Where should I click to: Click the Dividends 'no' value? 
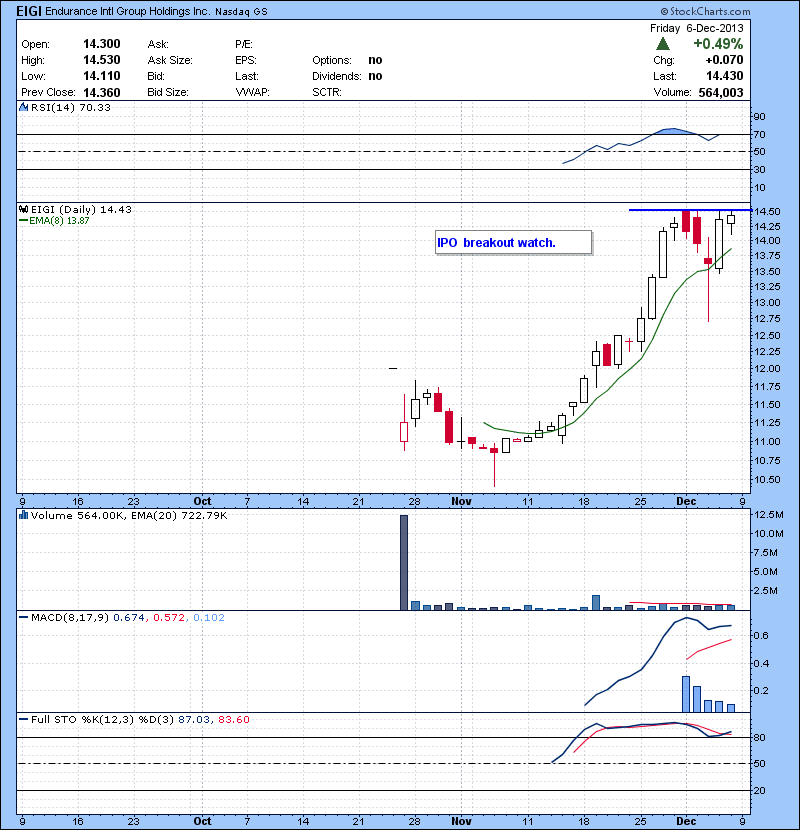tap(375, 76)
